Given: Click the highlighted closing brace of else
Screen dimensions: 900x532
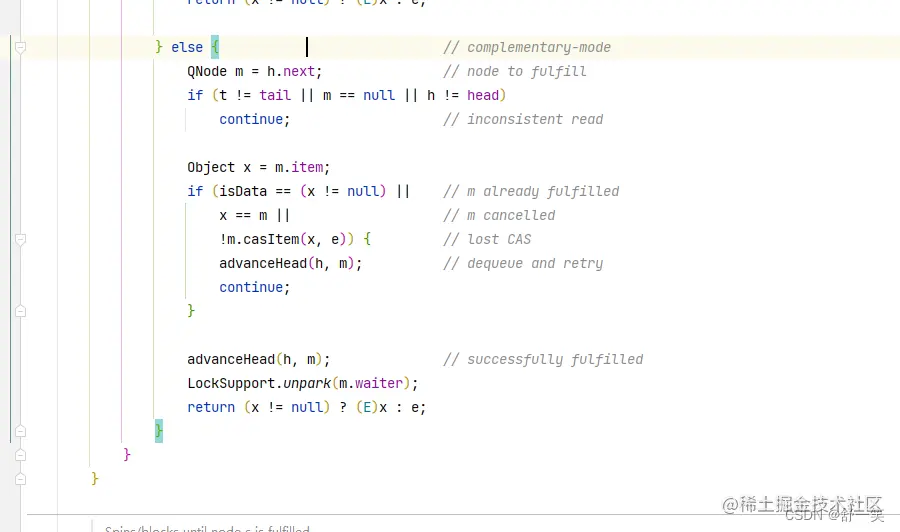Looking at the screenshot, I should (159, 430).
